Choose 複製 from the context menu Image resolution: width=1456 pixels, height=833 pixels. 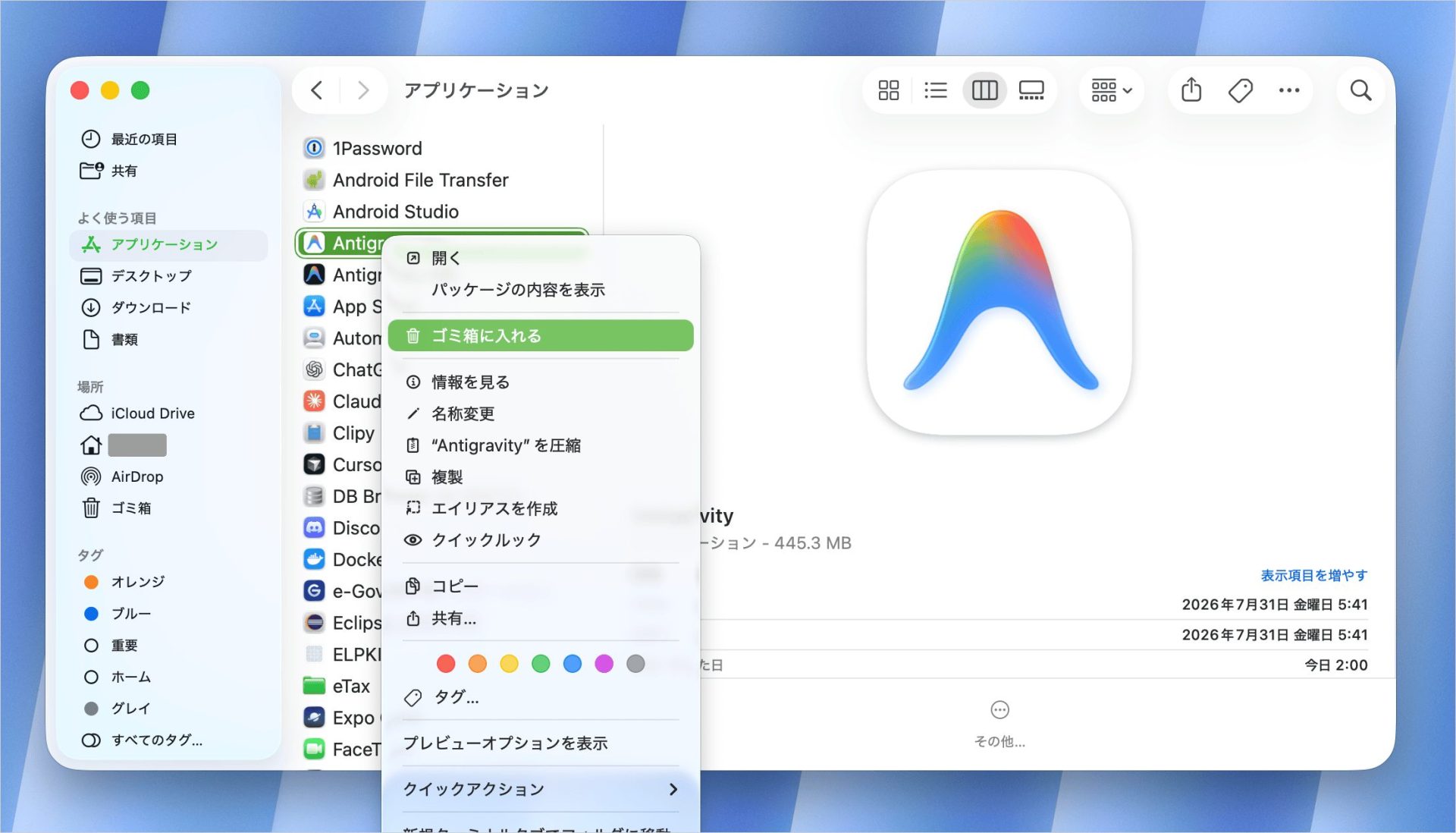click(x=541, y=477)
